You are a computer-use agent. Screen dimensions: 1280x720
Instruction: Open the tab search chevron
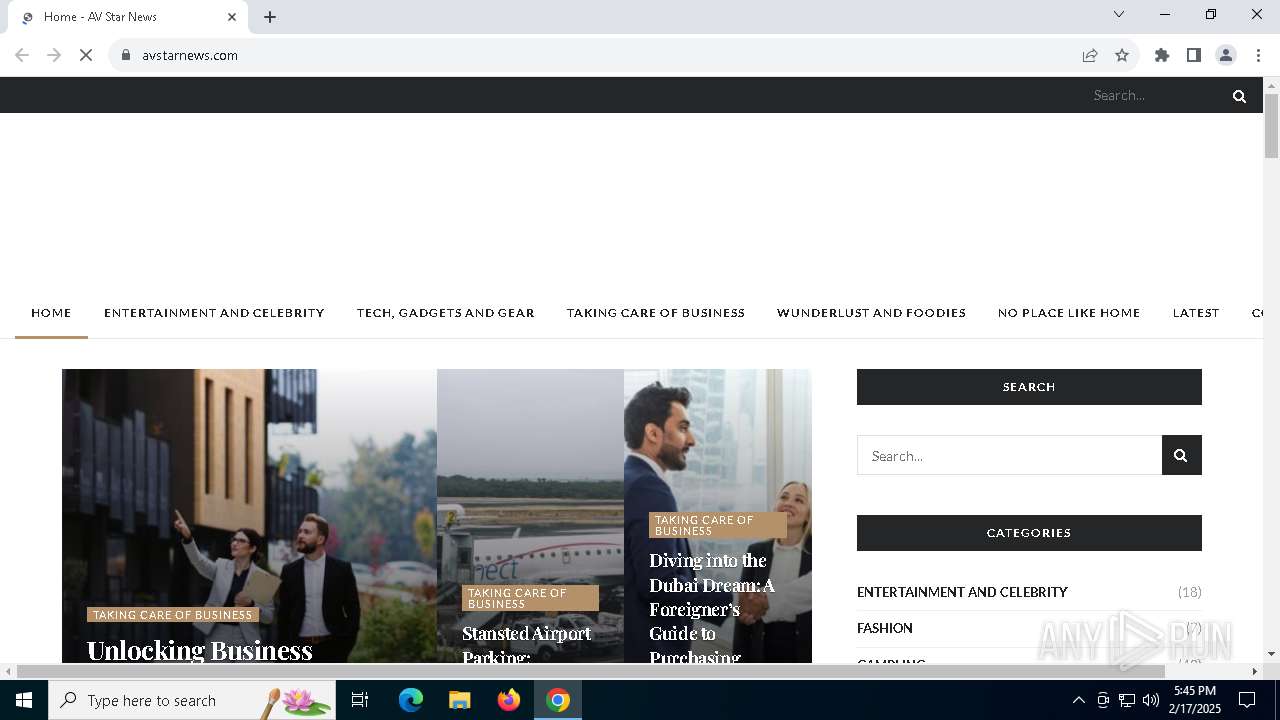pyautogui.click(x=1119, y=14)
